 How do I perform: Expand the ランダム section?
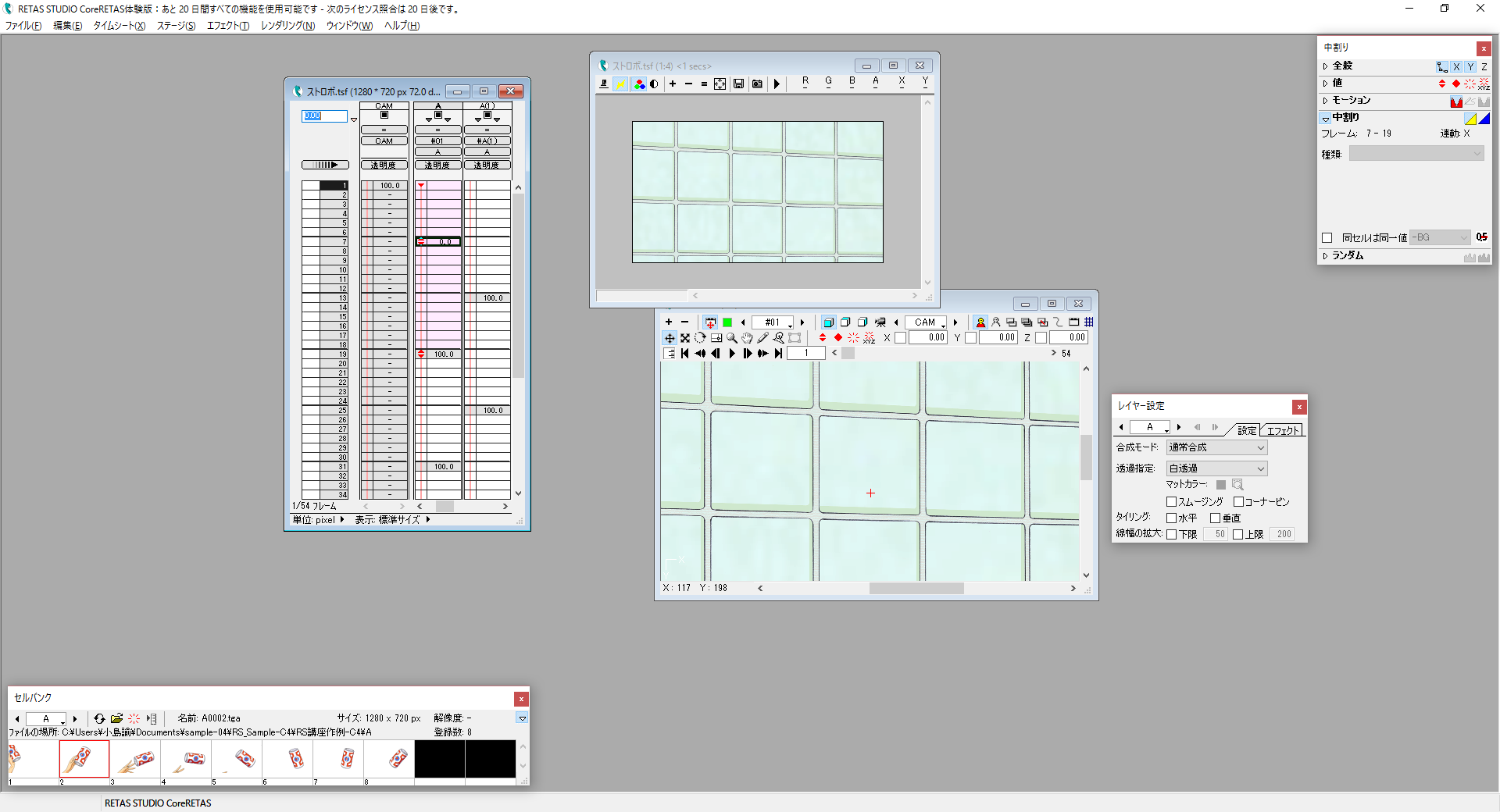tap(1326, 256)
